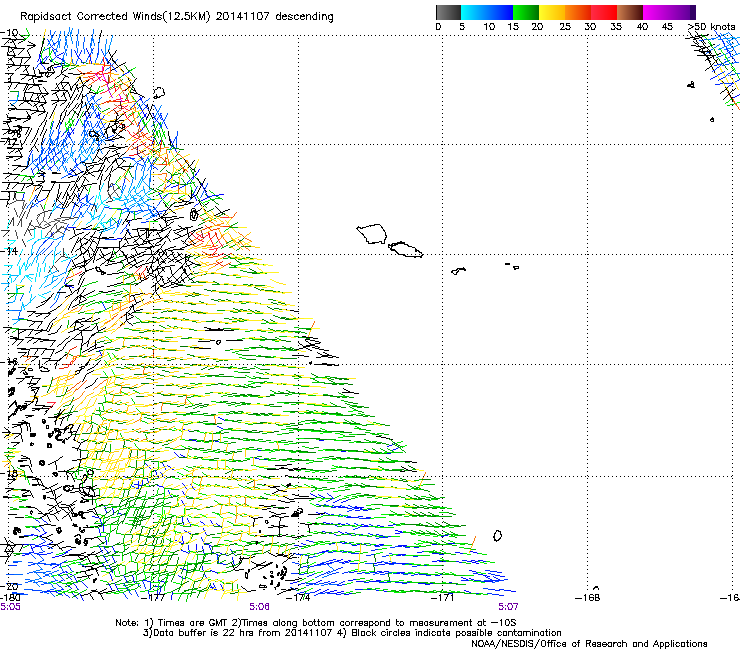Viewport: 740px width, 650px height.
Task: Click the large Savai'i island outline
Action: pos(372,234)
